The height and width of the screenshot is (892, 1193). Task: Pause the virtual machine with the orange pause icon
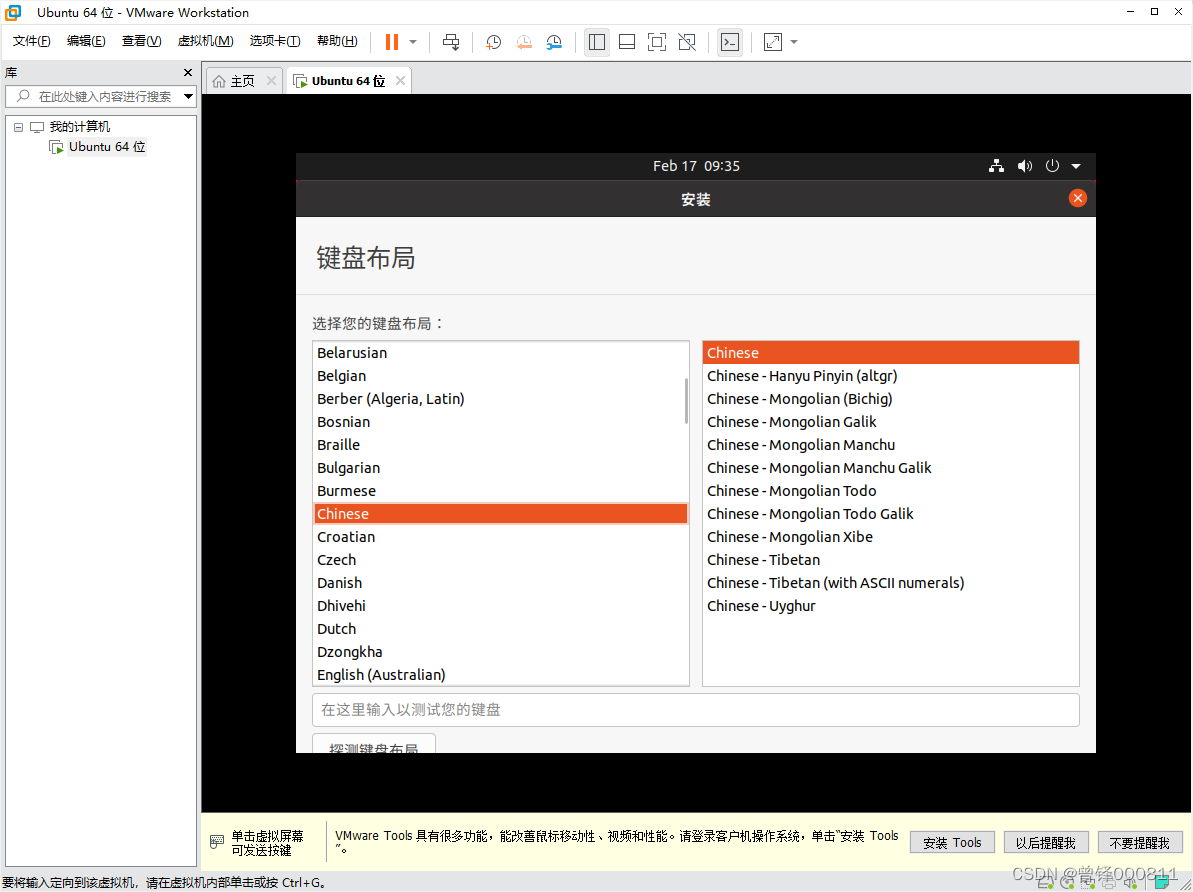[392, 42]
